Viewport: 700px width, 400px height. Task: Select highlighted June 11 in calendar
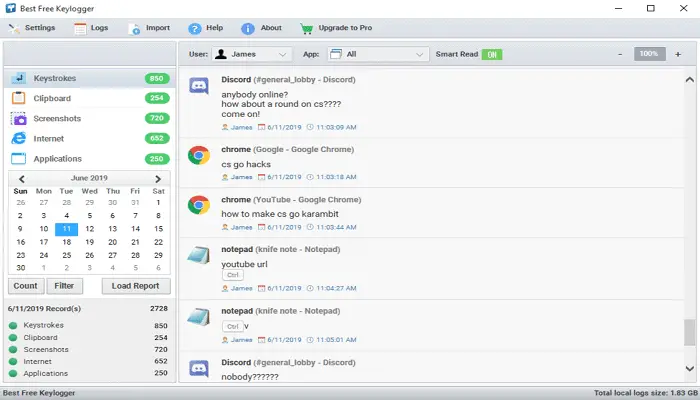click(x=67, y=229)
